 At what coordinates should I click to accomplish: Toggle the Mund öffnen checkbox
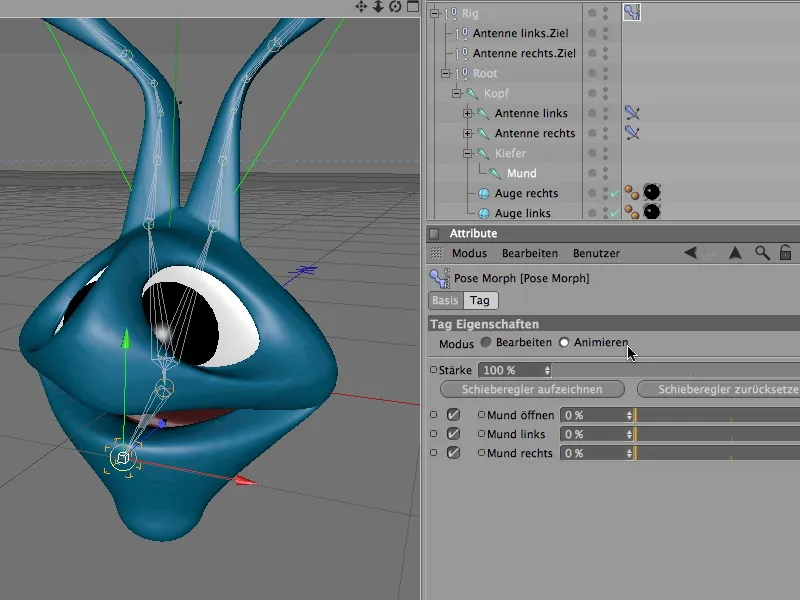(x=453, y=415)
